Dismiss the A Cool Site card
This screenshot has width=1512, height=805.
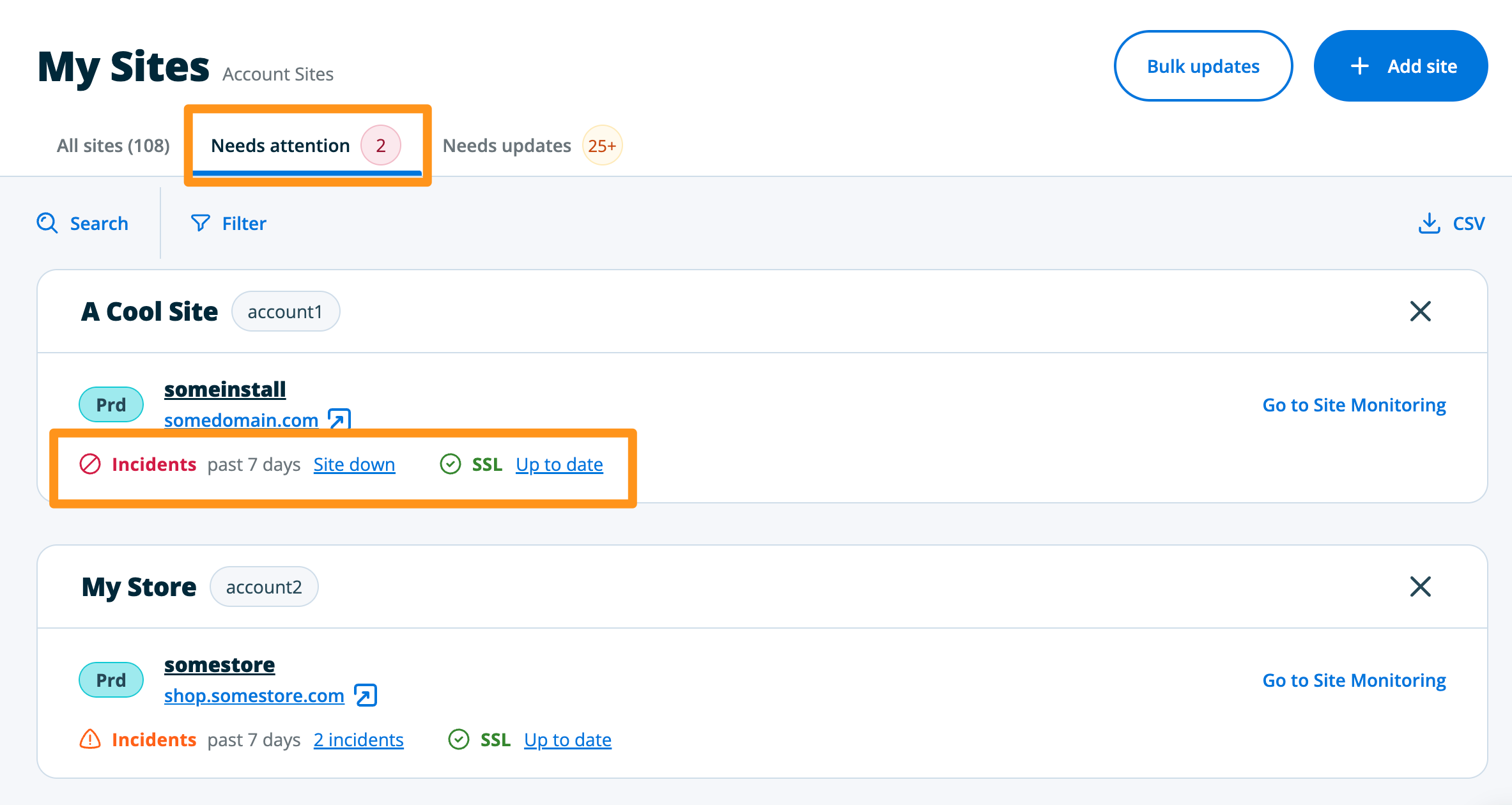(1420, 311)
